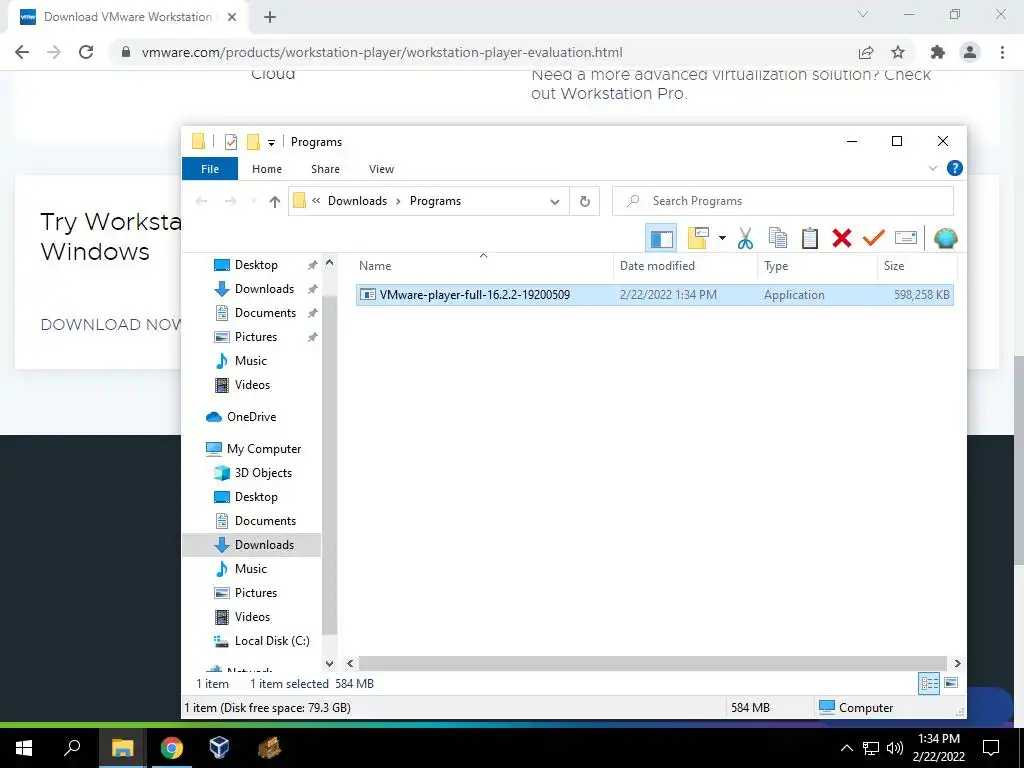Expand the address bar history dropdown
Viewport: 1024px width, 768px height.
point(554,202)
